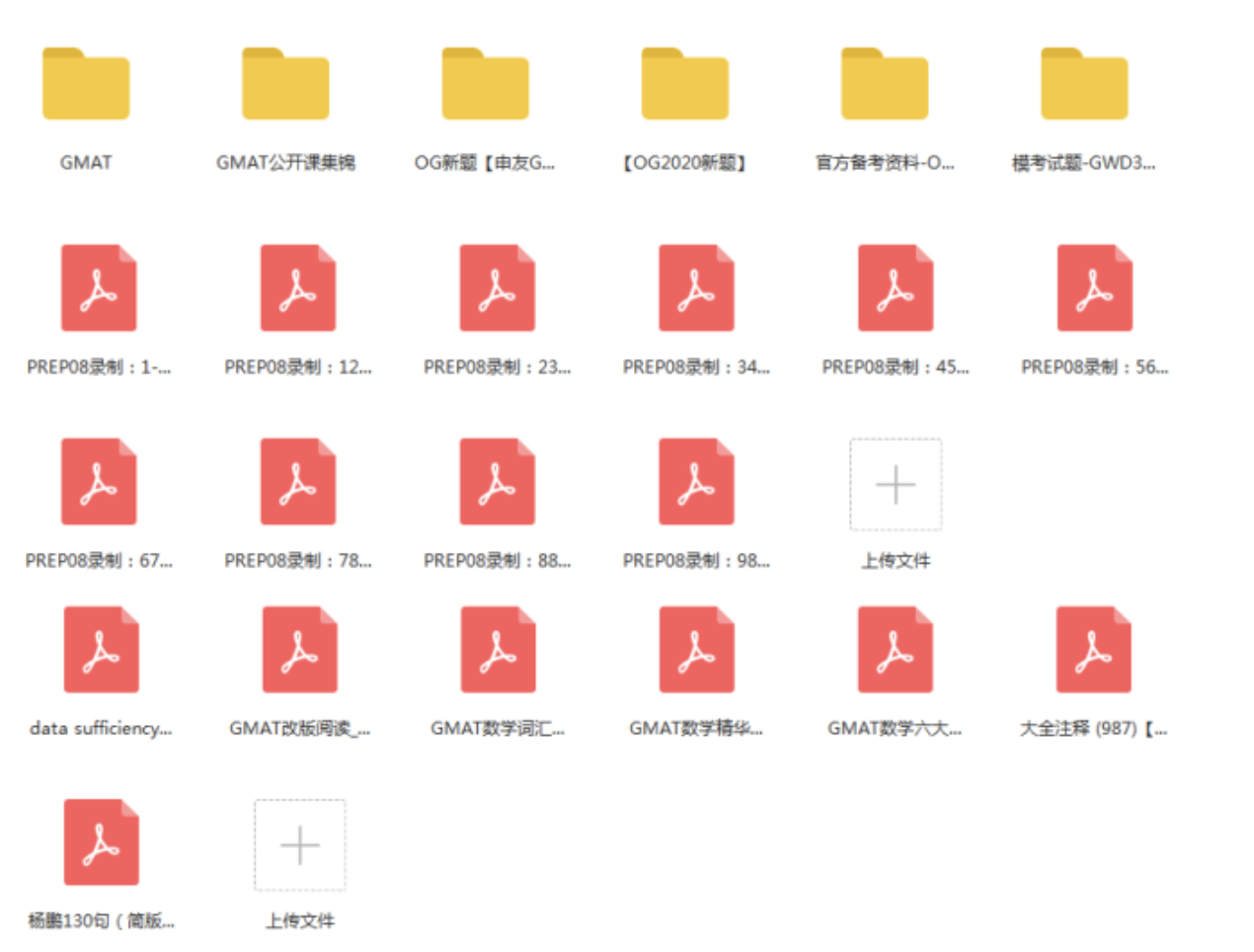1254x952 pixels.
Task: Open the GMAT数学词汇 PDF icon
Action: pyautogui.click(x=499, y=649)
